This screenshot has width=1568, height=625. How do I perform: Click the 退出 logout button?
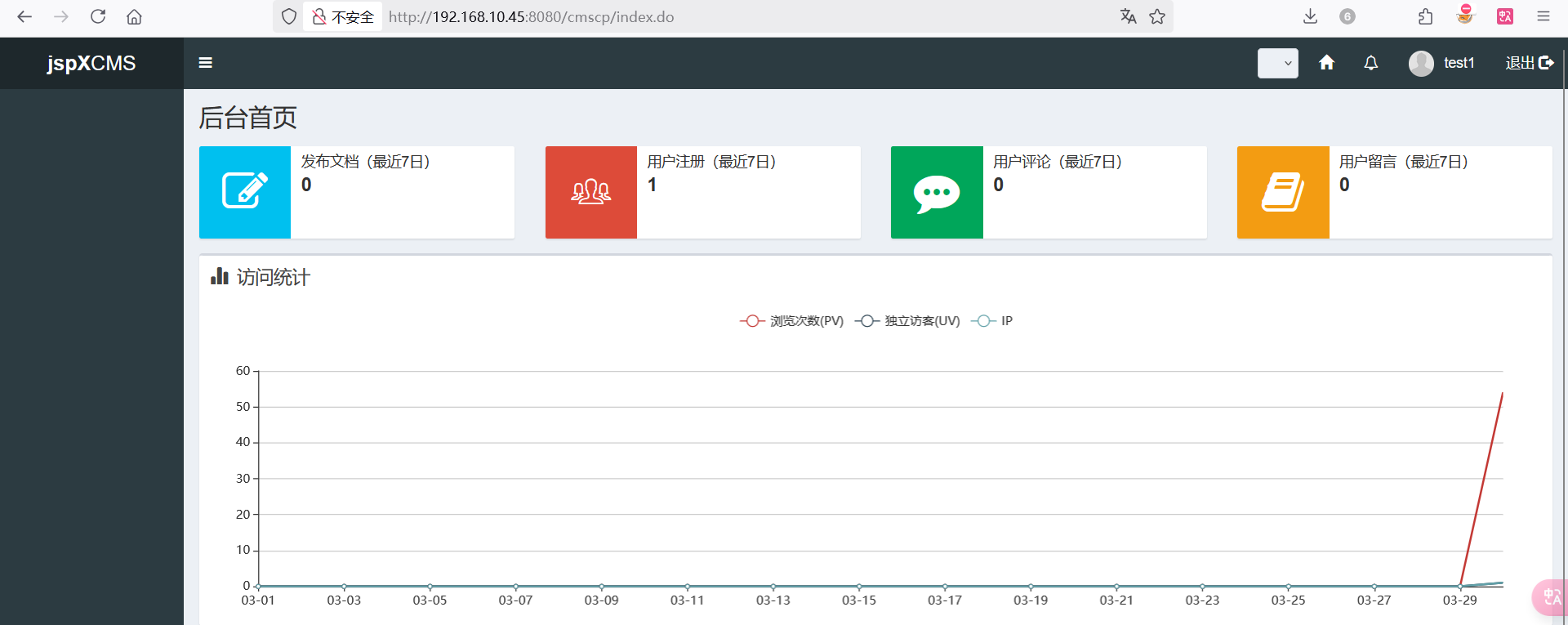(x=1529, y=63)
